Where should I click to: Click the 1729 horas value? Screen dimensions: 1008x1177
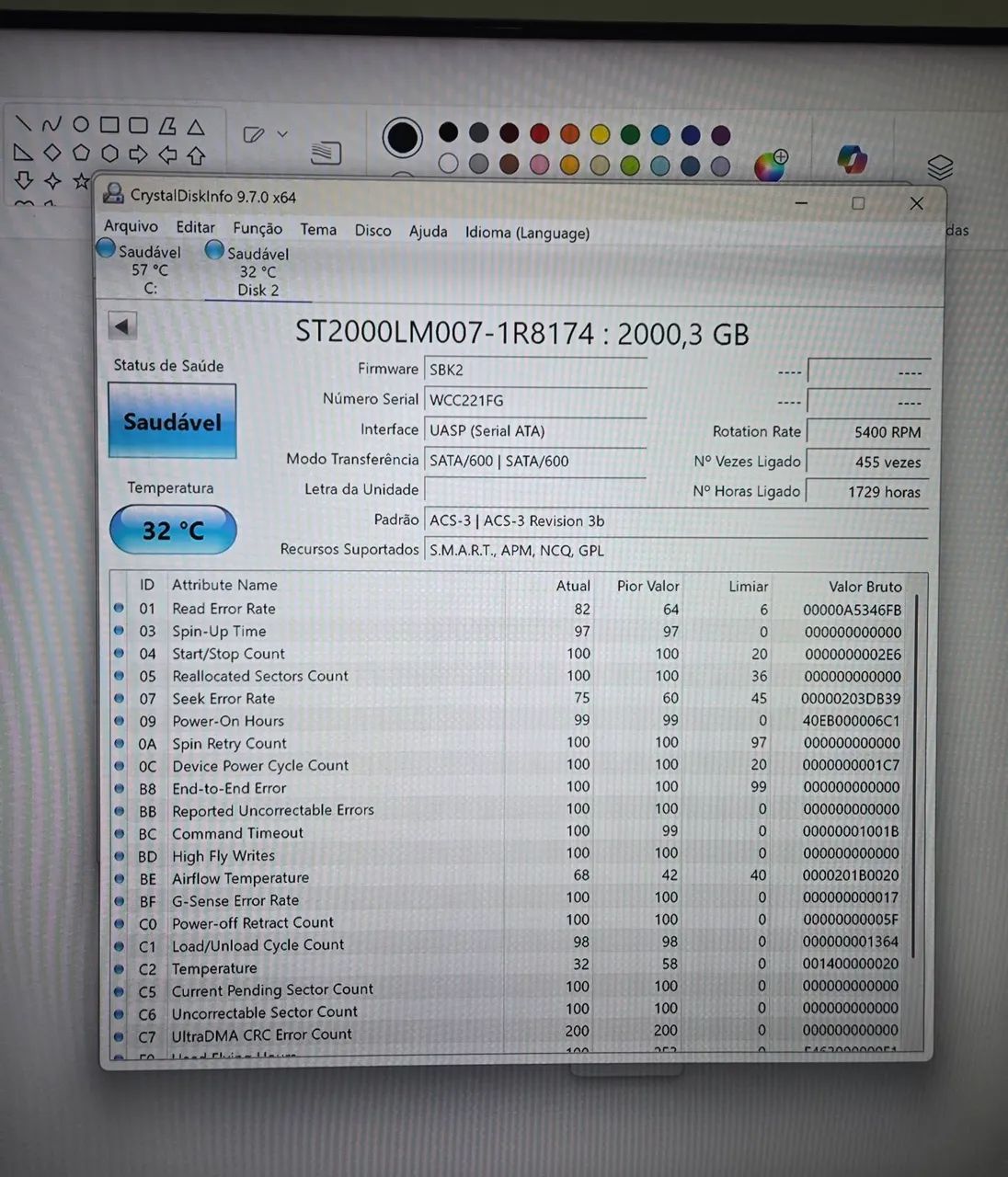(868, 492)
